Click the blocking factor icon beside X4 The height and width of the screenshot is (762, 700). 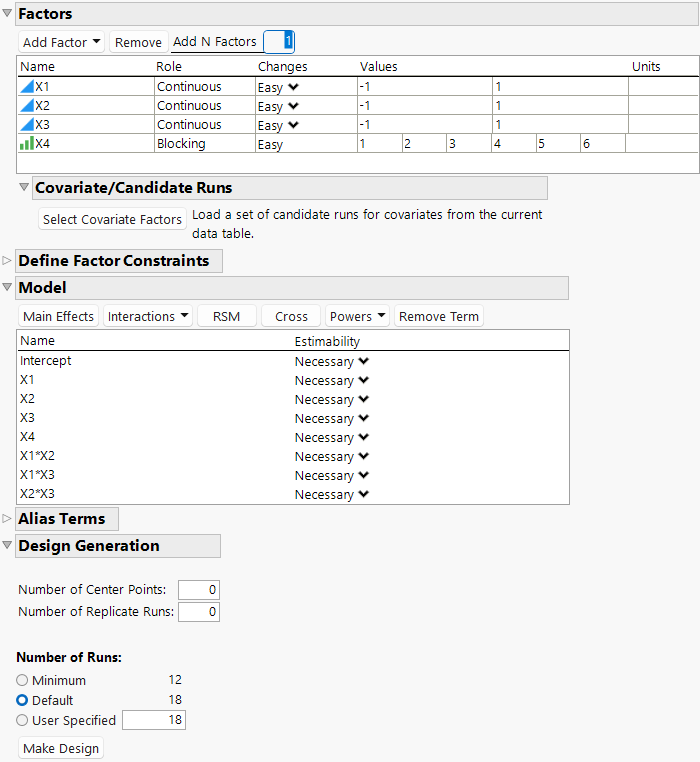click(x=27, y=144)
